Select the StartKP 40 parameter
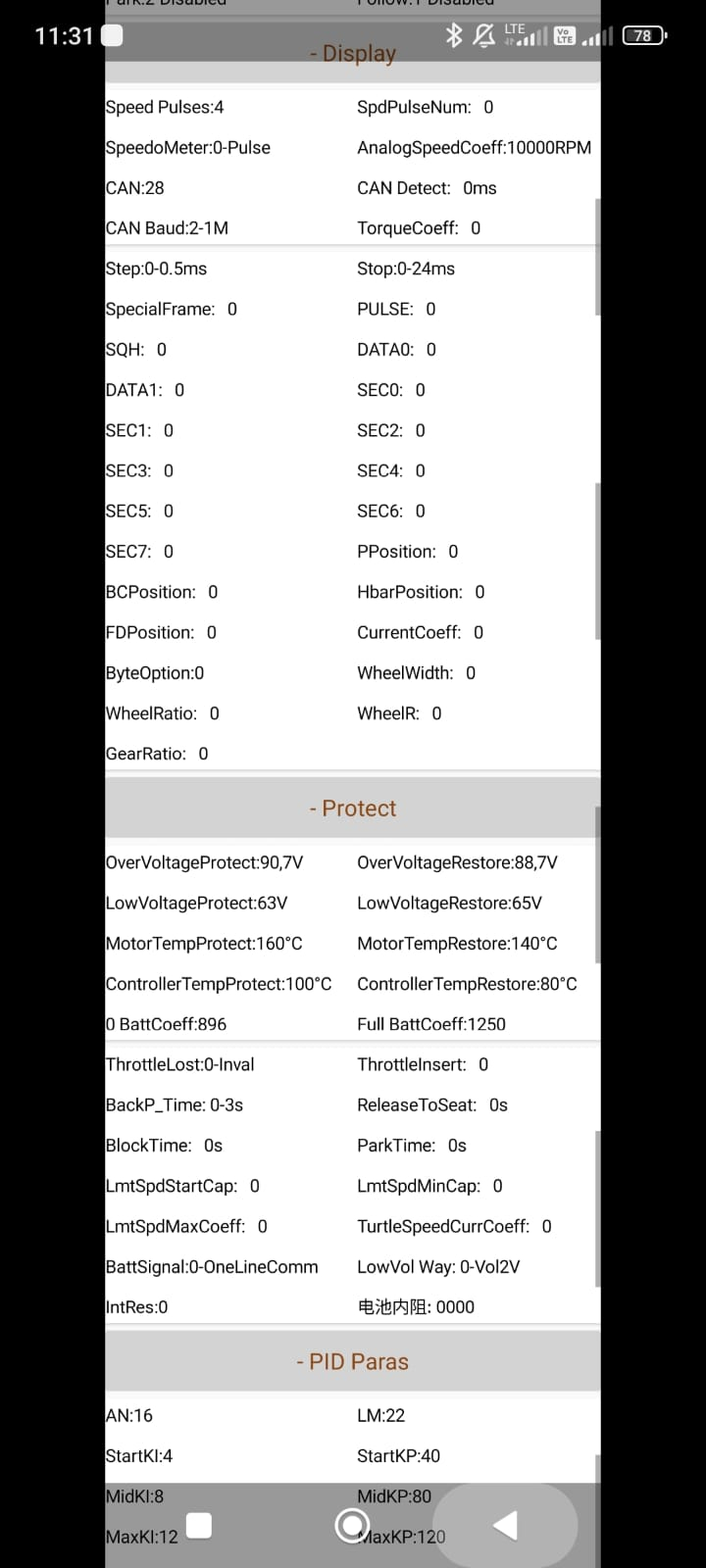 pyautogui.click(x=398, y=1456)
